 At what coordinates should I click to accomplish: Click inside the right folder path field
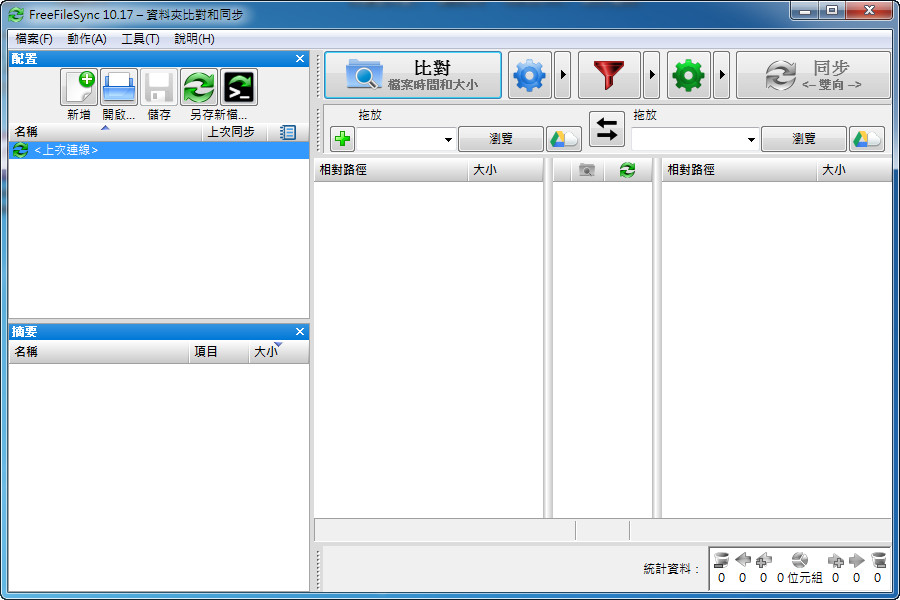(688, 140)
